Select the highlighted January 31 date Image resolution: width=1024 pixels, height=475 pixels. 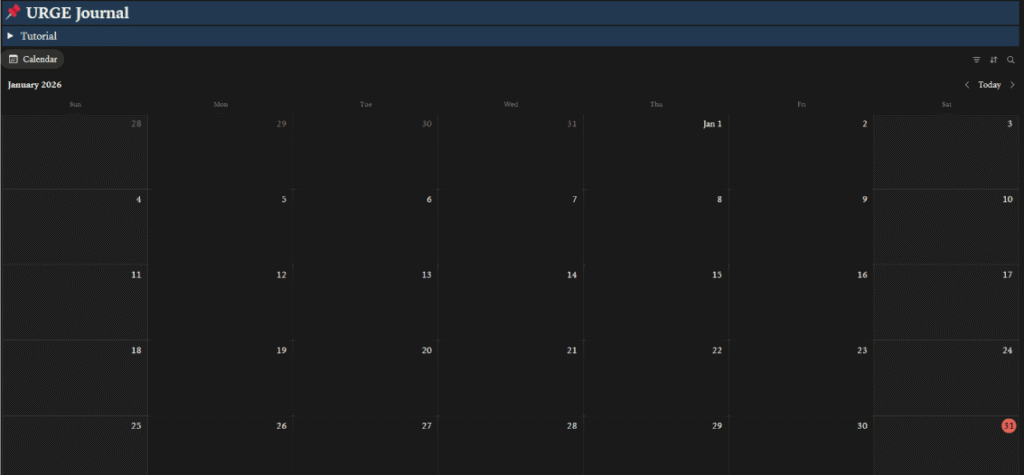pyautogui.click(x=1008, y=426)
